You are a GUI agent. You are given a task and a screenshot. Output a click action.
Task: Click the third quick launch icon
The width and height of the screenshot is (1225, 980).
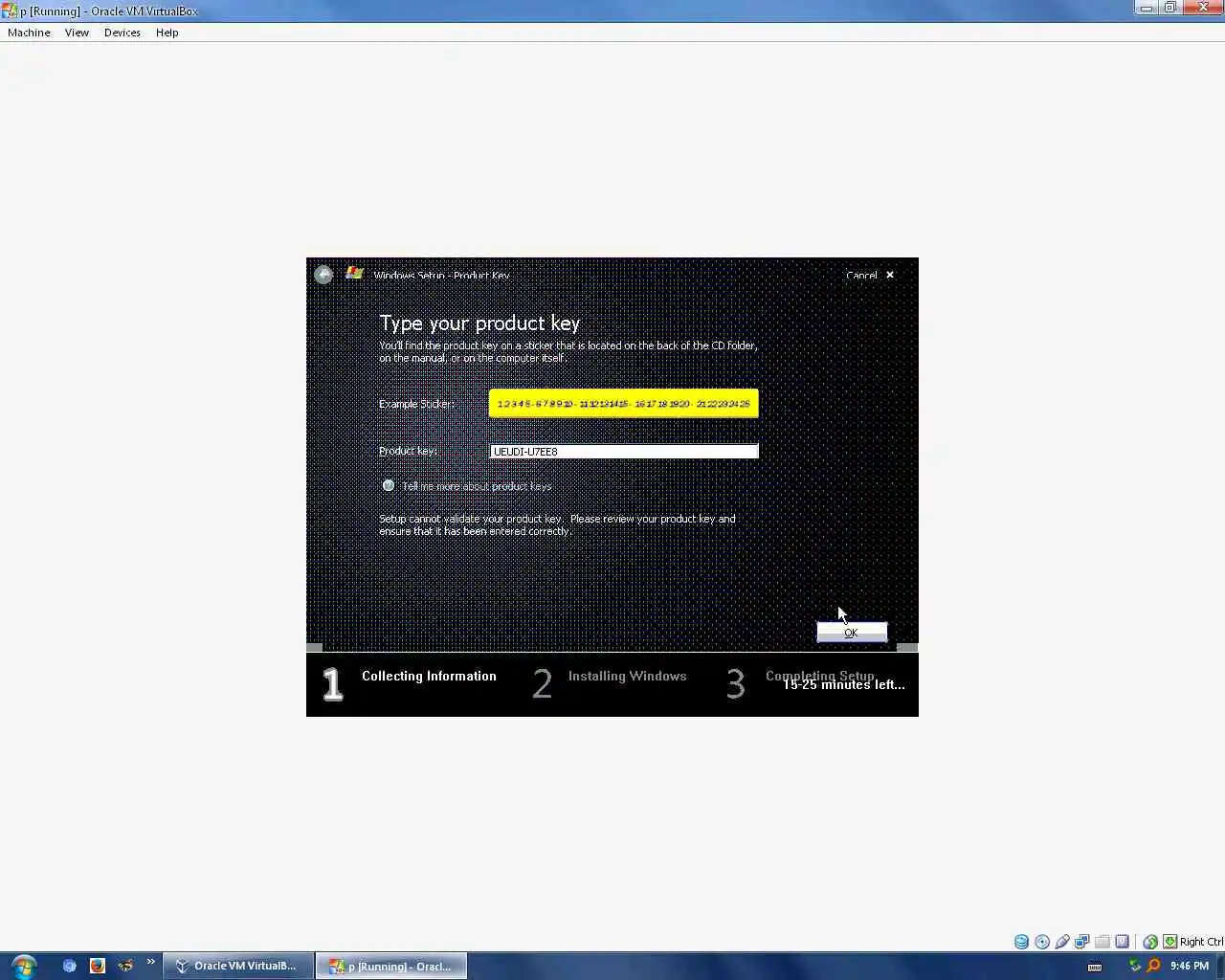pyautogui.click(x=125, y=966)
